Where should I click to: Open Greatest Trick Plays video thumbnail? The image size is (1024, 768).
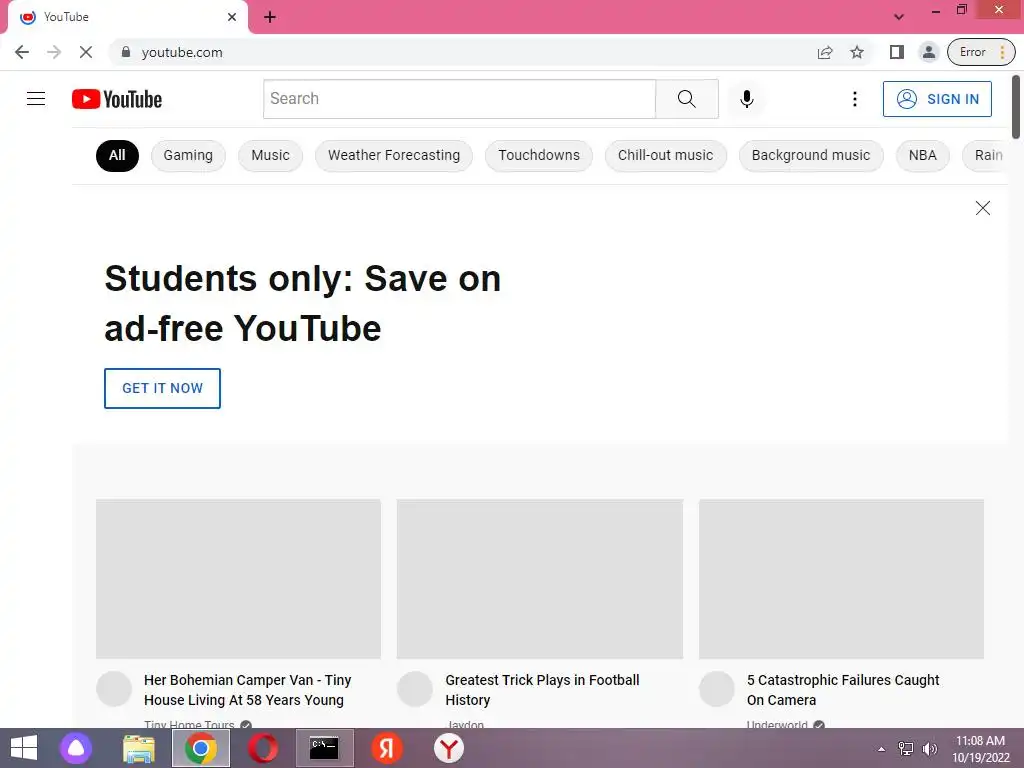point(539,579)
